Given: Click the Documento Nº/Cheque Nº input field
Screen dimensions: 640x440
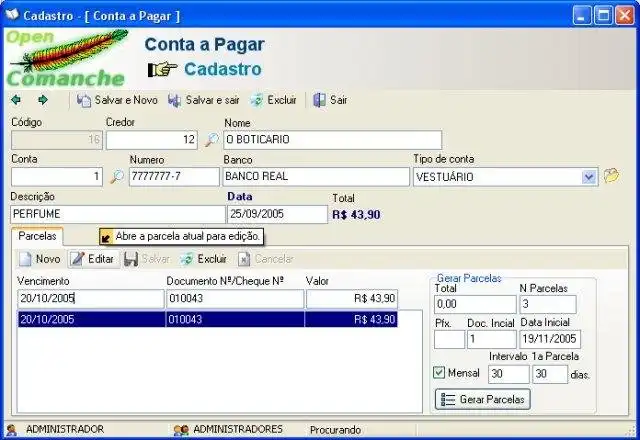Looking at the screenshot, I should pyautogui.click(x=235, y=299).
